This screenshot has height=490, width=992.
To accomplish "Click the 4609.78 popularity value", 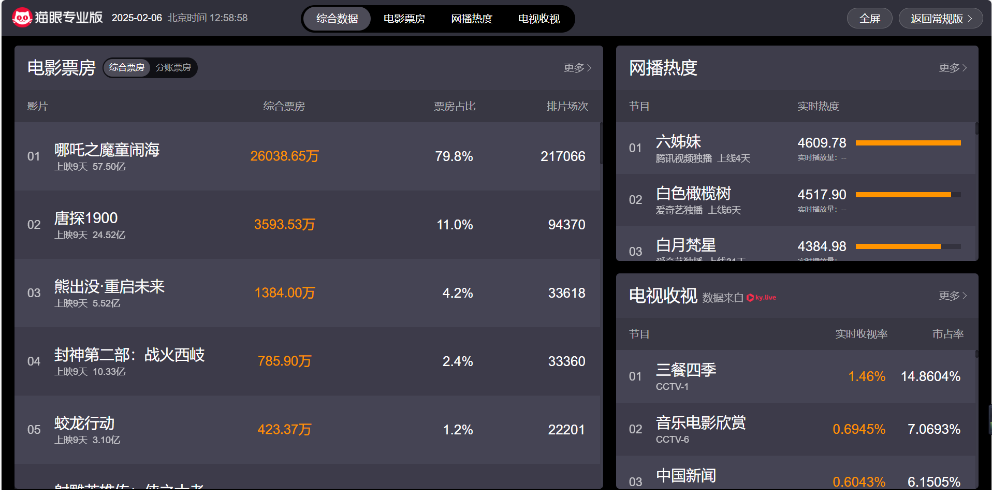I will point(822,143).
